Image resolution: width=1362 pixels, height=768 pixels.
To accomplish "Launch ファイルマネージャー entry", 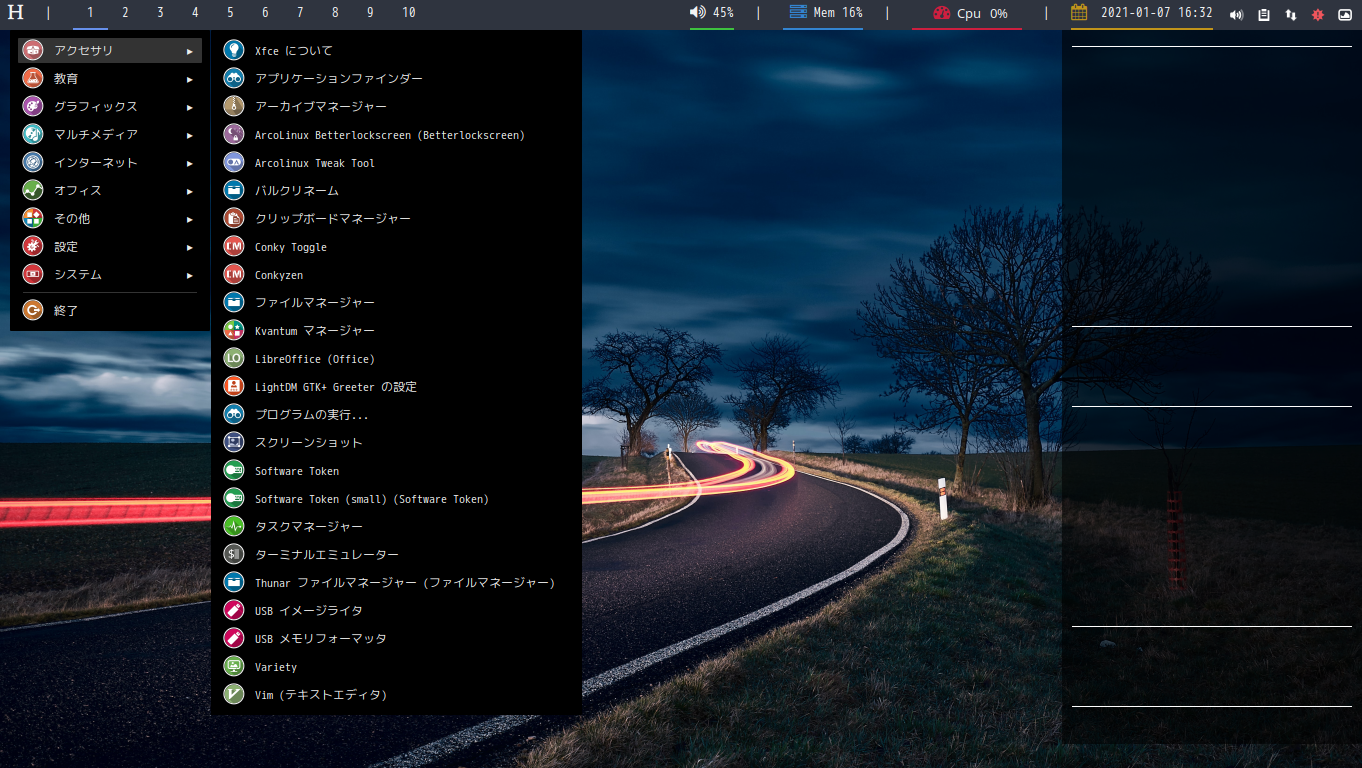I will point(396,302).
